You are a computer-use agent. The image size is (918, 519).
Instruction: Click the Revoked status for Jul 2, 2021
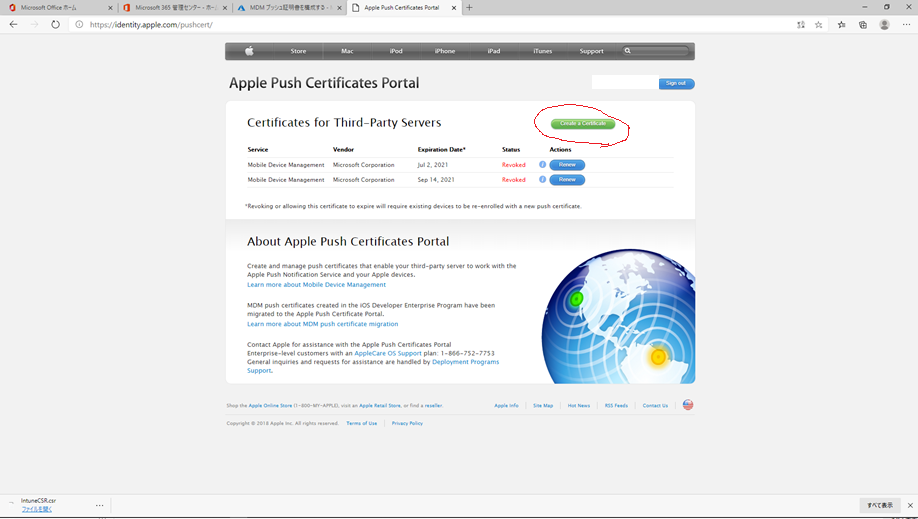click(513, 165)
